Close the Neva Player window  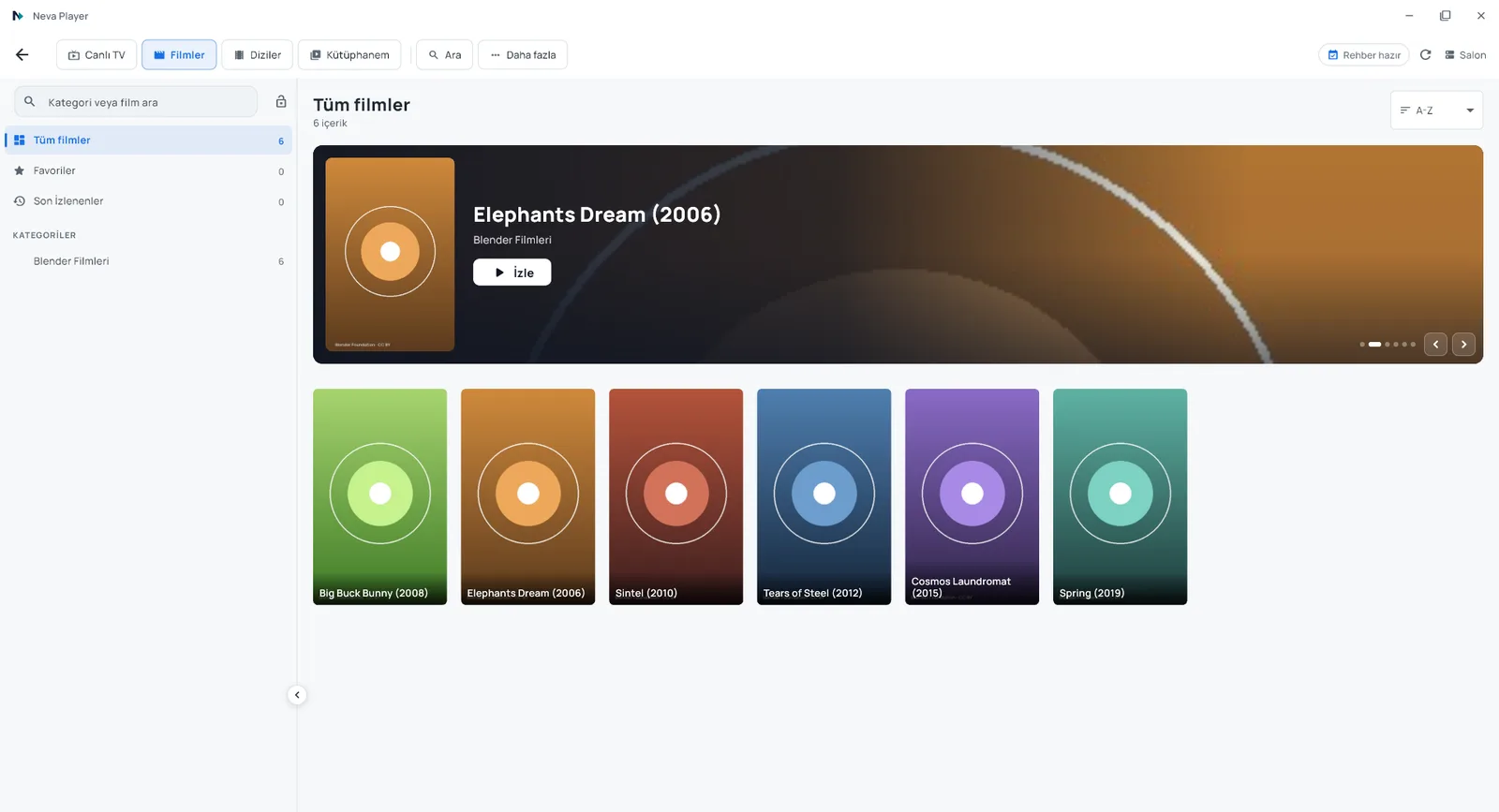1480,16
